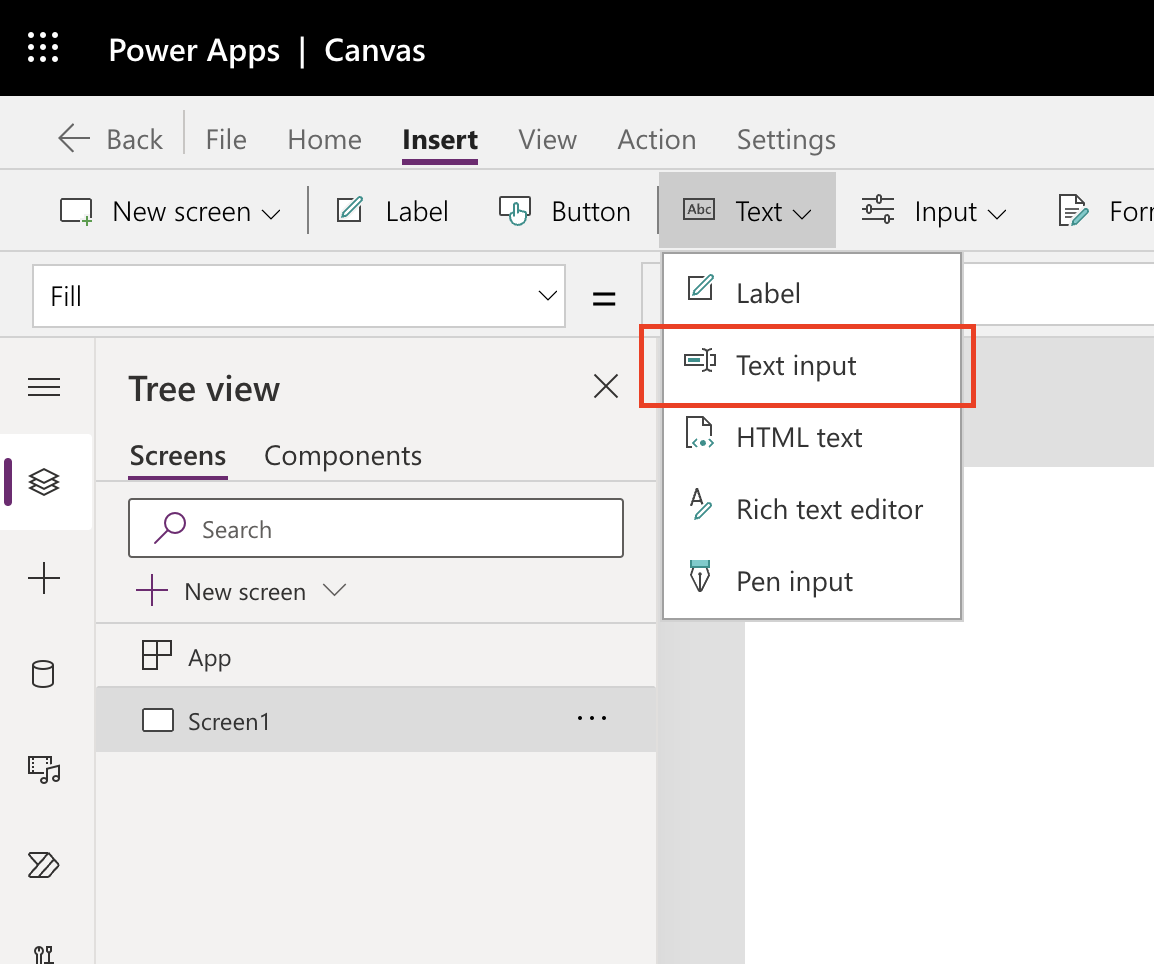Select the Rich text editor option
Viewport: 1154px width, 964px height.
pos(829,509)
